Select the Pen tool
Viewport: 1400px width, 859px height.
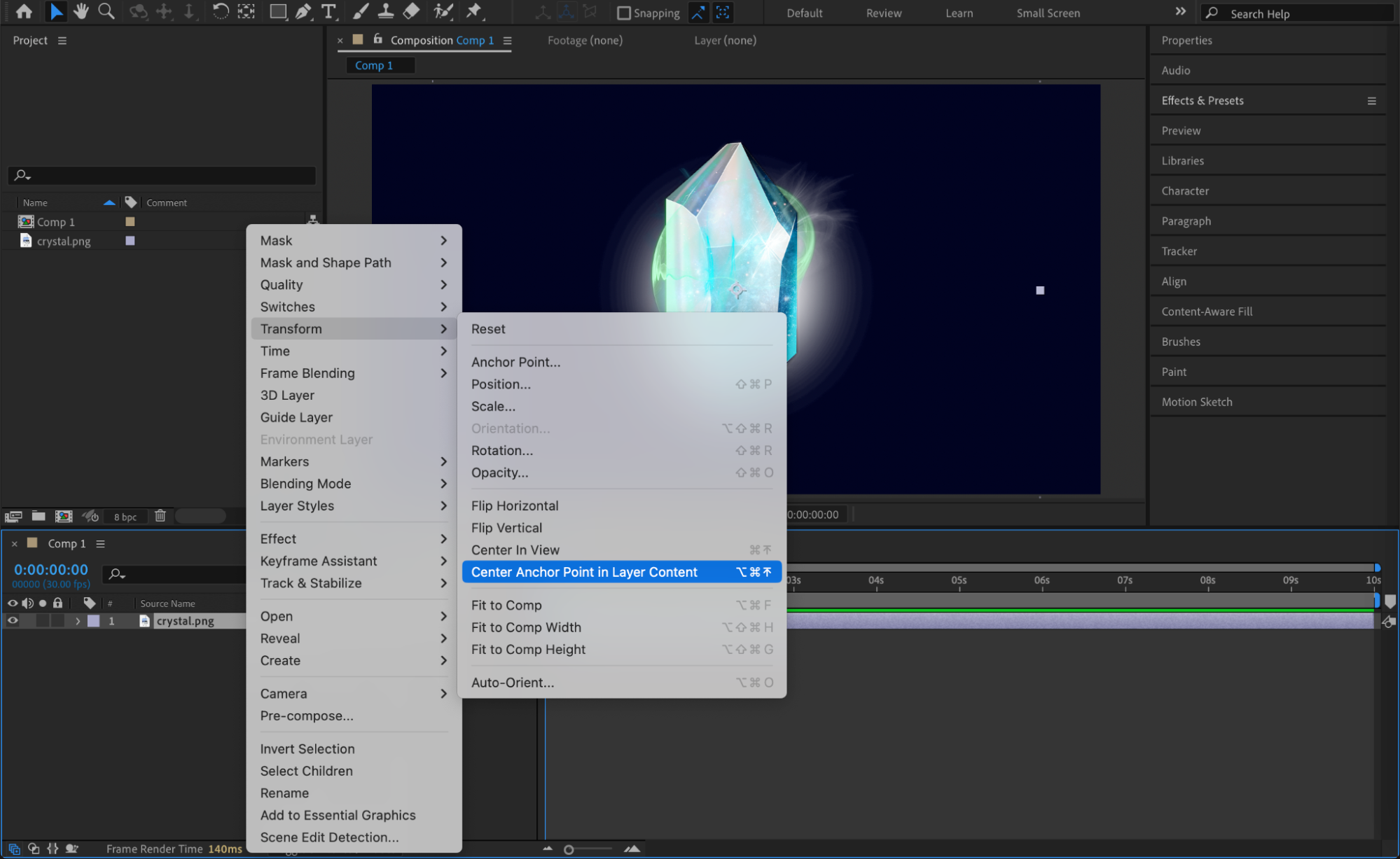click(303, 11)
